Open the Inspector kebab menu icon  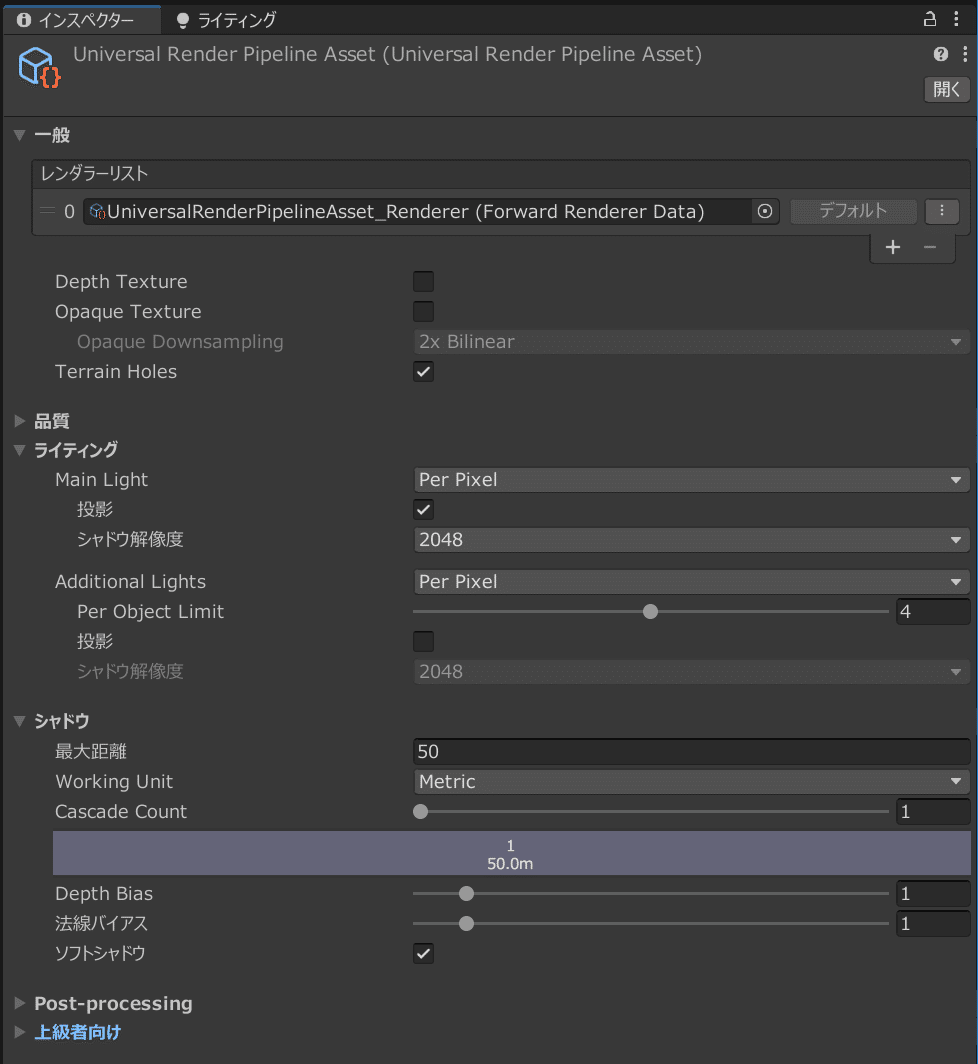[x=964, y=54]
